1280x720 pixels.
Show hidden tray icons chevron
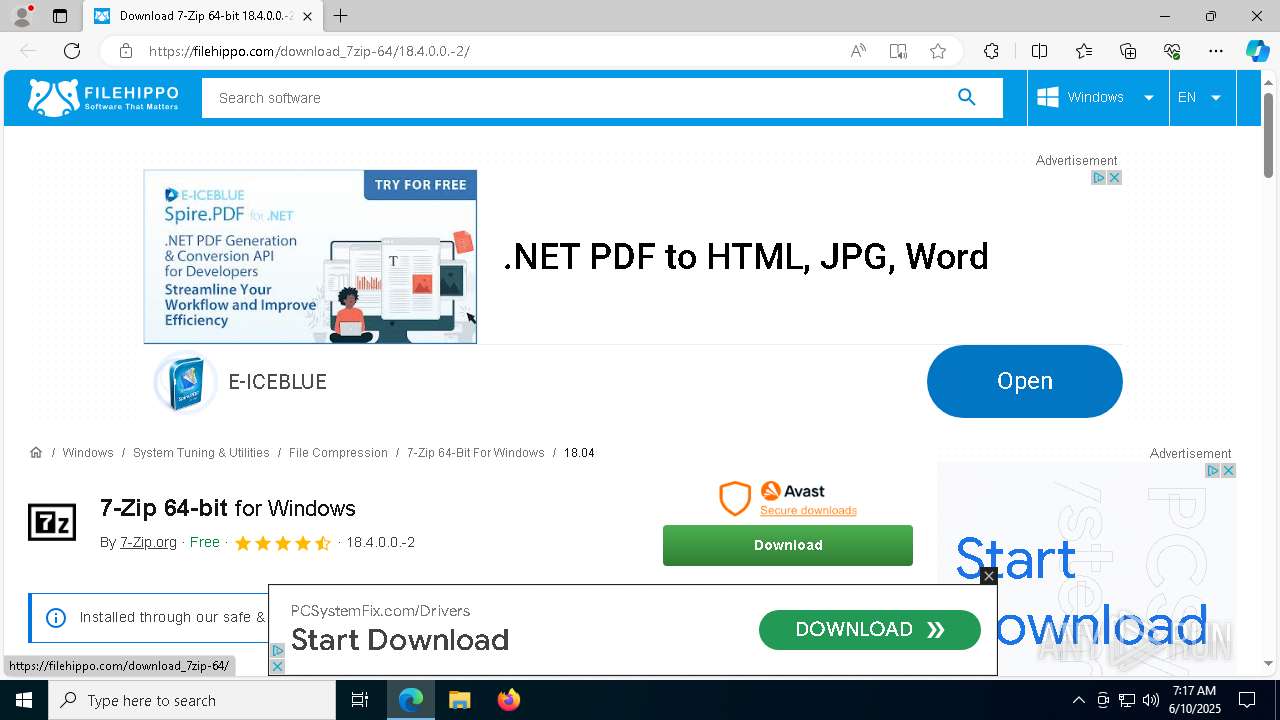coord(1078,700)
